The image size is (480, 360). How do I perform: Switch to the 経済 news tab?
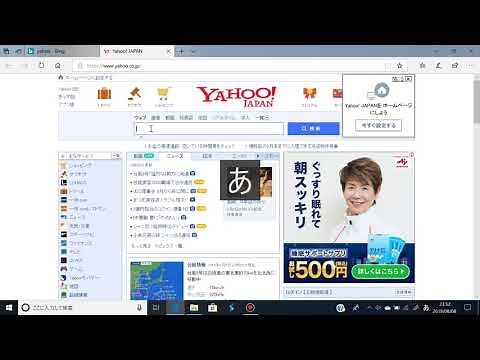tap(207, 156)
